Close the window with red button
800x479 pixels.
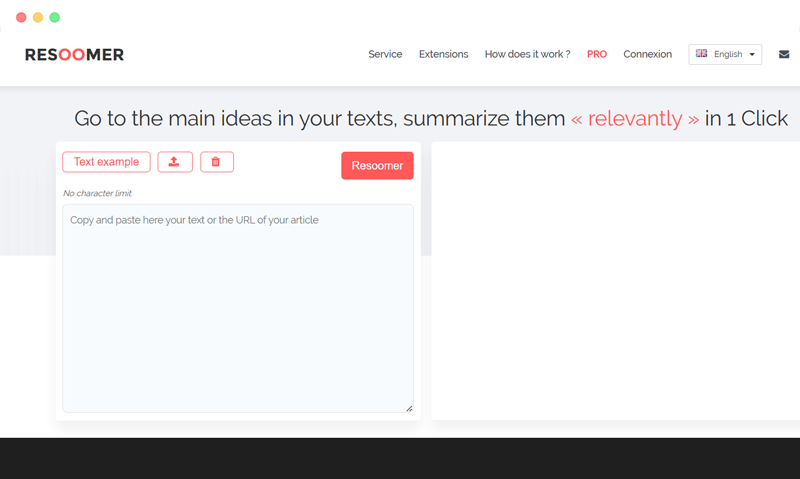click(x=22, y=17)
